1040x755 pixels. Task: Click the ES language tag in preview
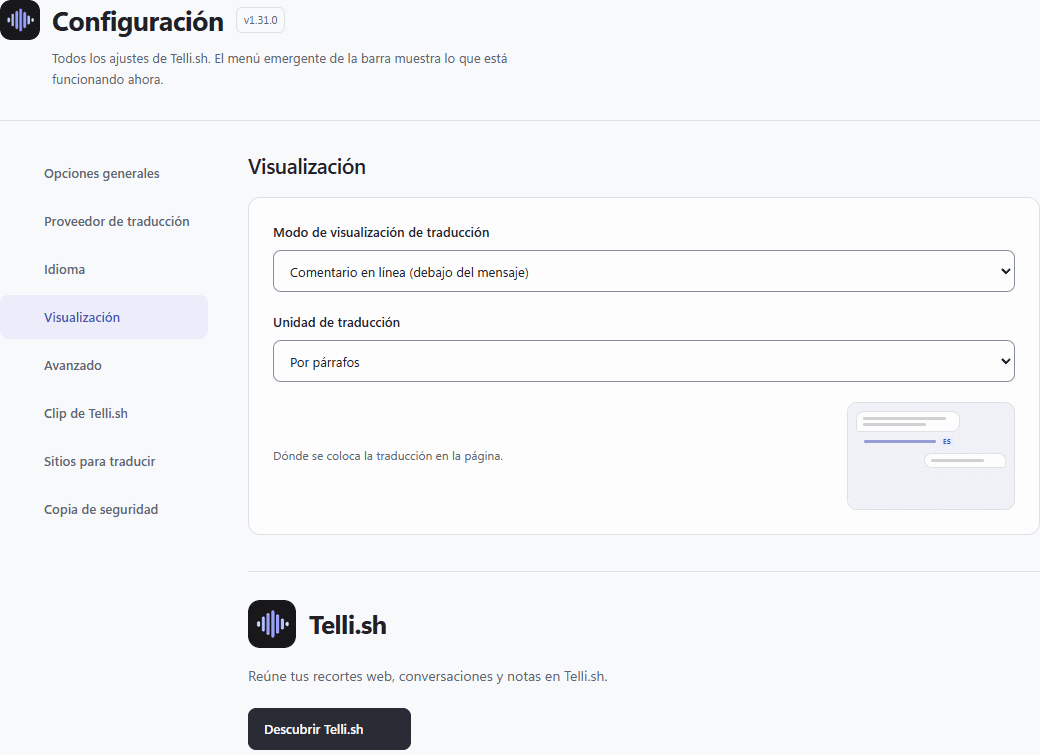pyautogui.click(x=946, y=441)
